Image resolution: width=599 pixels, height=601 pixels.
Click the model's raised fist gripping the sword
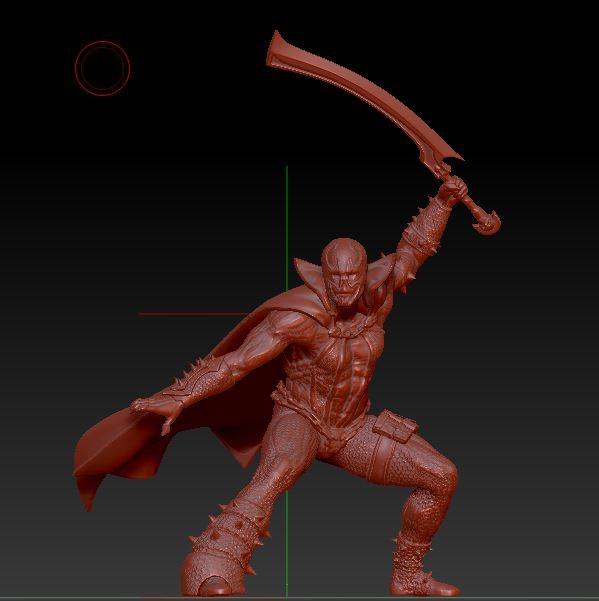(453, 189)
